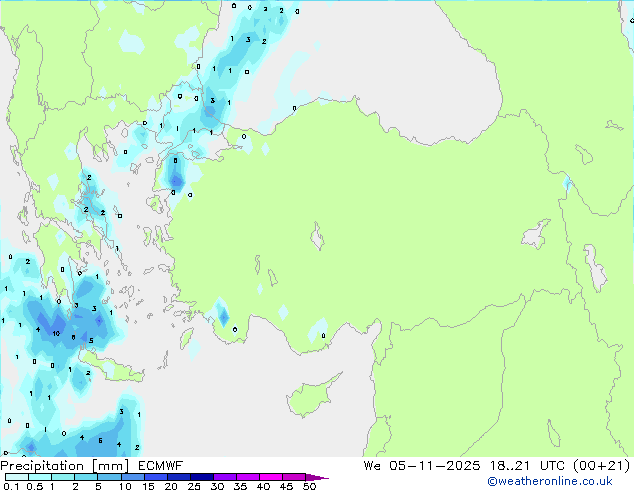Pick the 15–20 mm blue legend swatch
This screenshot has height=490, width=634.
156,477
